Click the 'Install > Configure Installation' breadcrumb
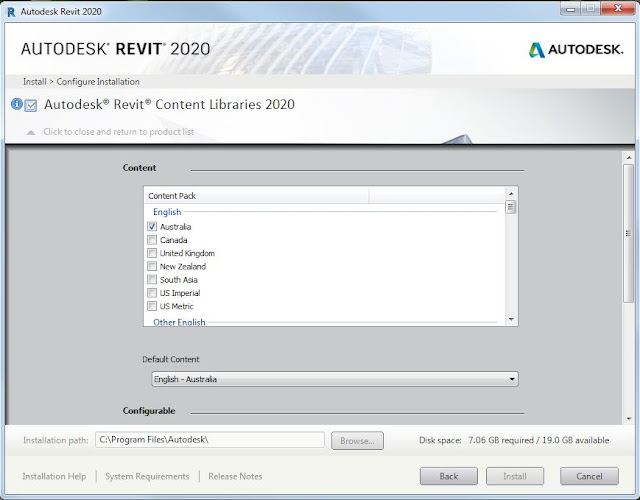 81,82
